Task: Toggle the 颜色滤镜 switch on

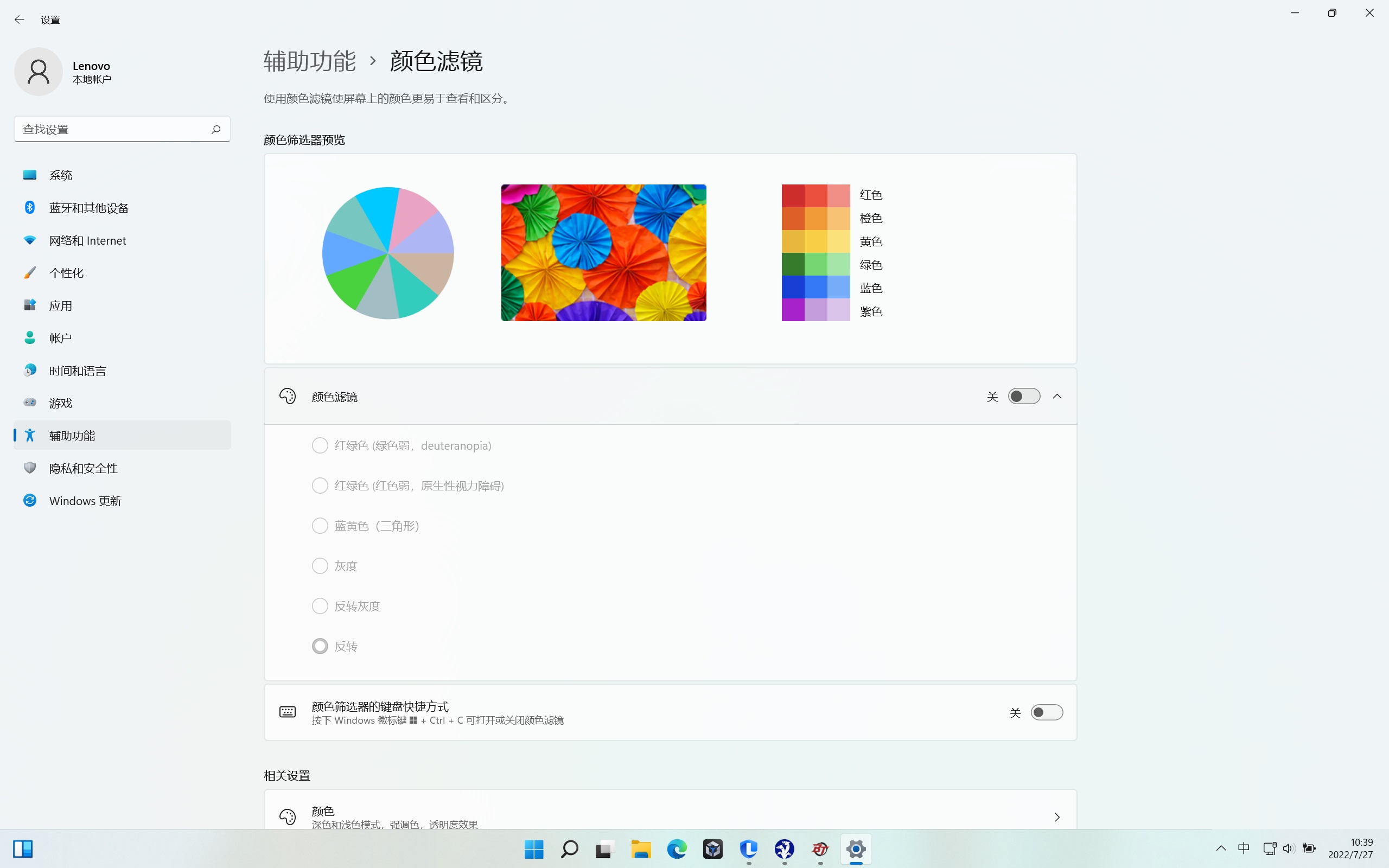Action: point(1023,396)
